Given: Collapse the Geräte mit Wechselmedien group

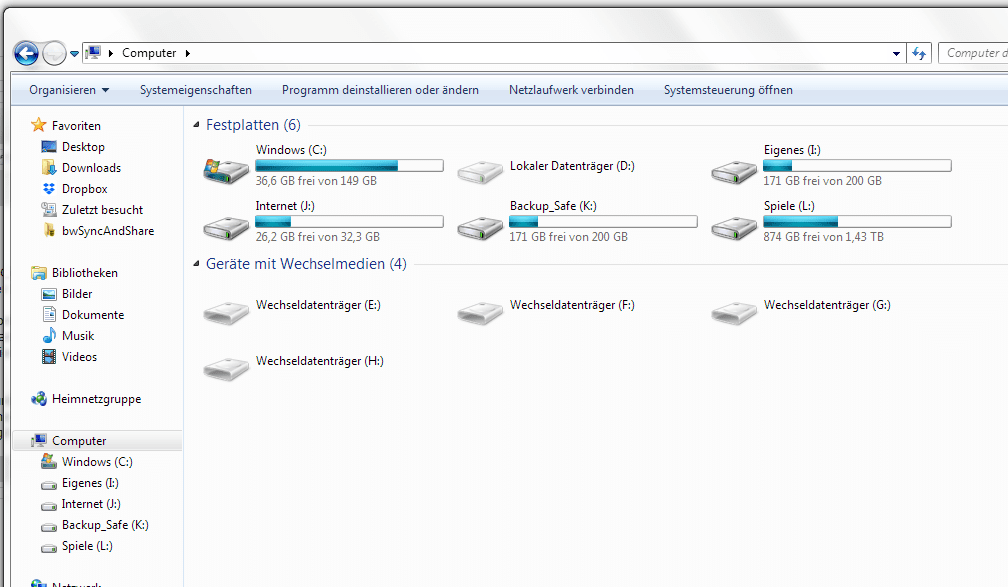Looking at the screenshot, I should click(197, 264).
